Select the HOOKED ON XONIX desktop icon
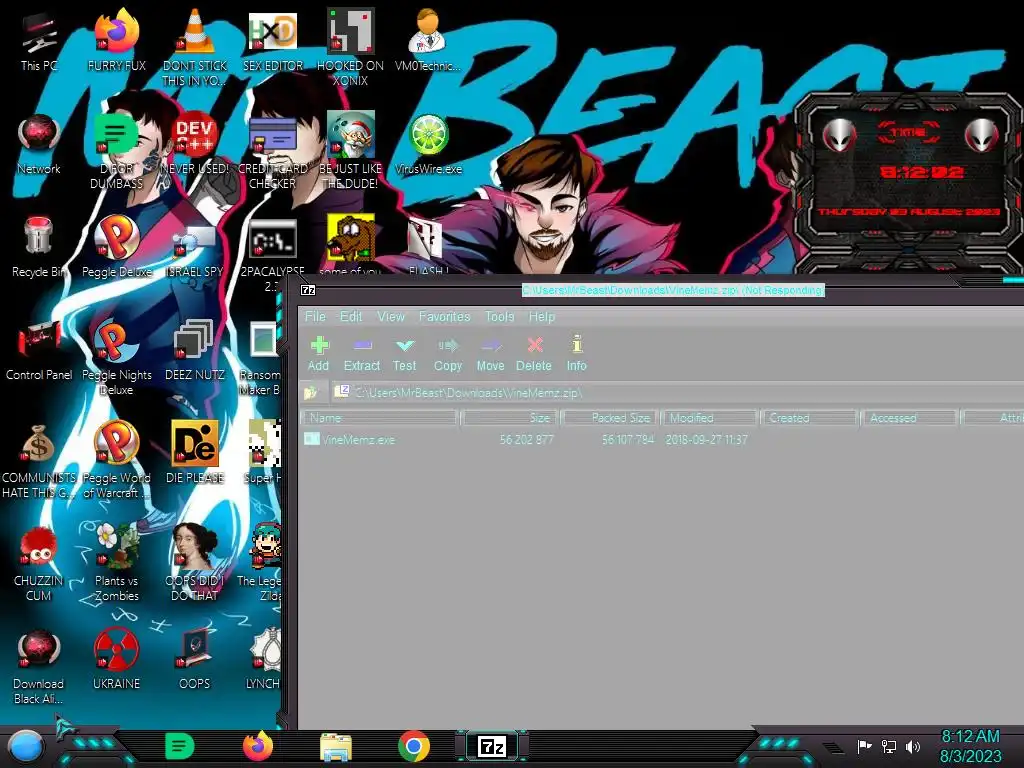Viewport: 1024px width, 768px height. (351, 48)
